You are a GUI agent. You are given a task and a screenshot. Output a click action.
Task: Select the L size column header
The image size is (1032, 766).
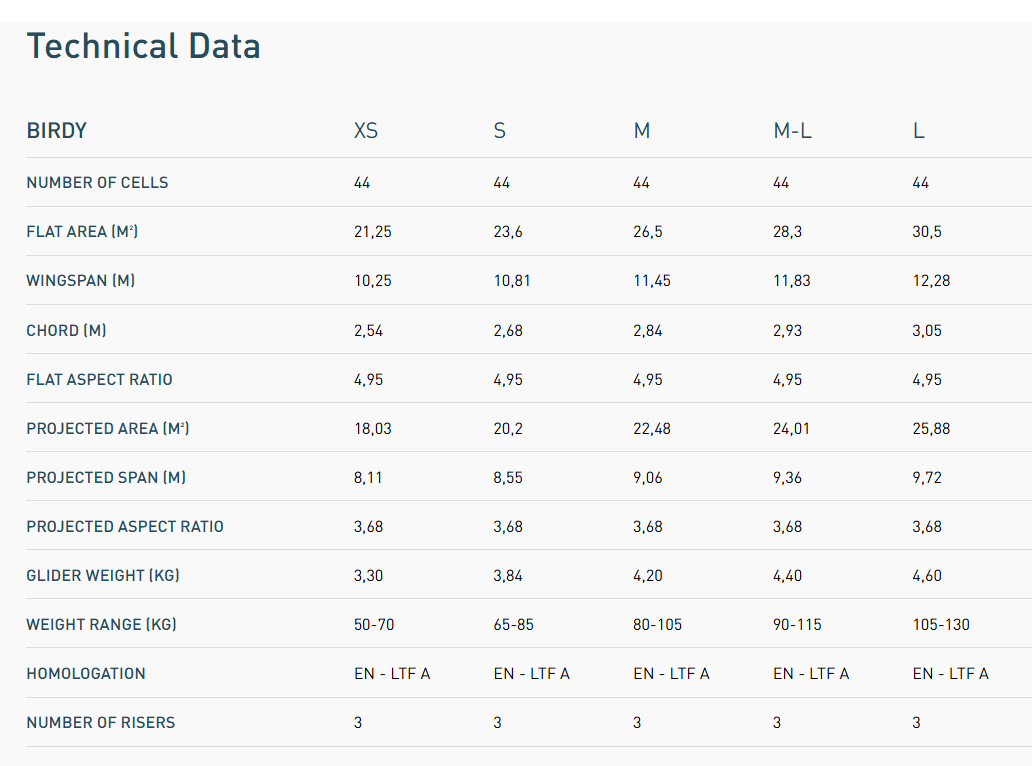[918, 131]
